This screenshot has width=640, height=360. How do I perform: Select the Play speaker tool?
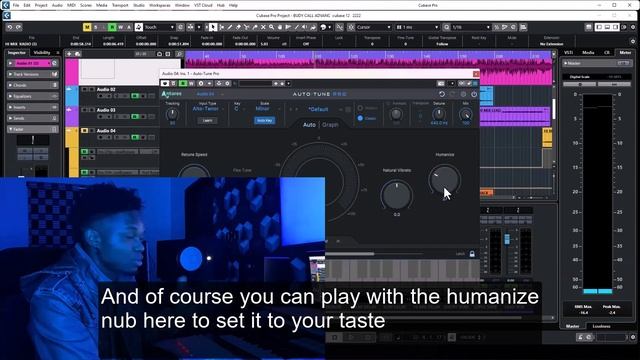(304, 27)
